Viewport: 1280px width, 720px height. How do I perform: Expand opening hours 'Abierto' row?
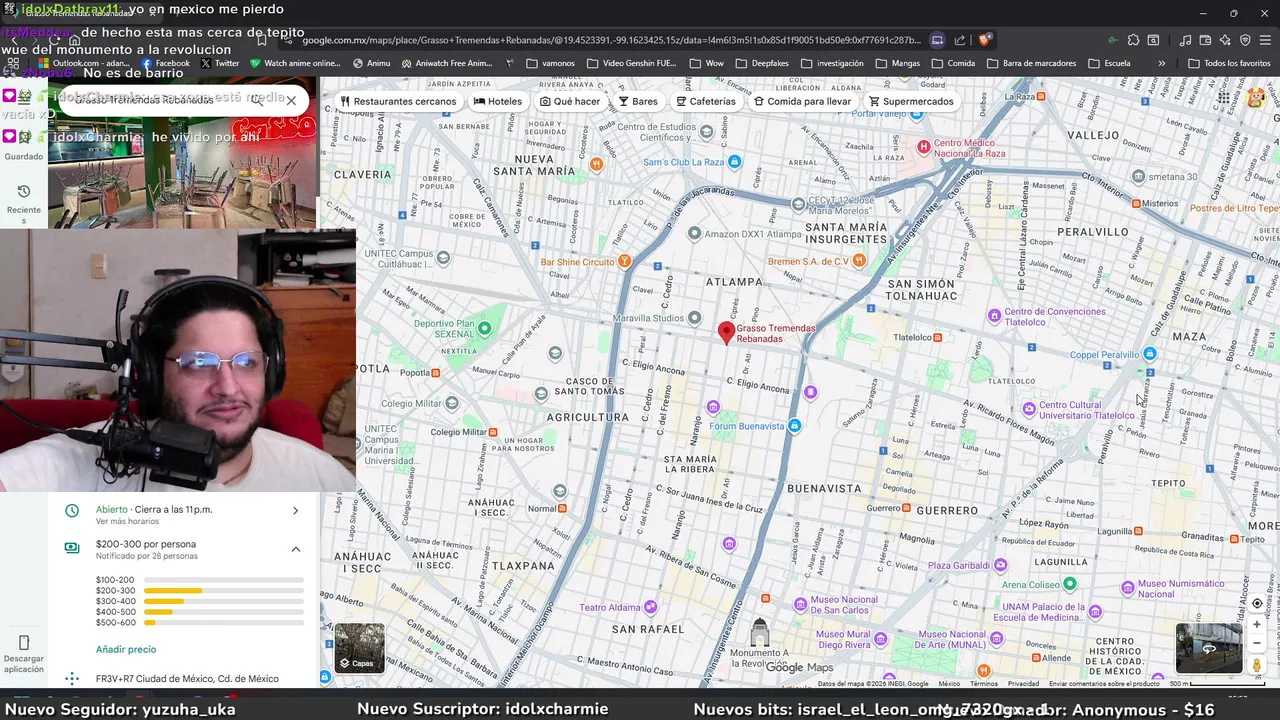[x=184, y=514]
